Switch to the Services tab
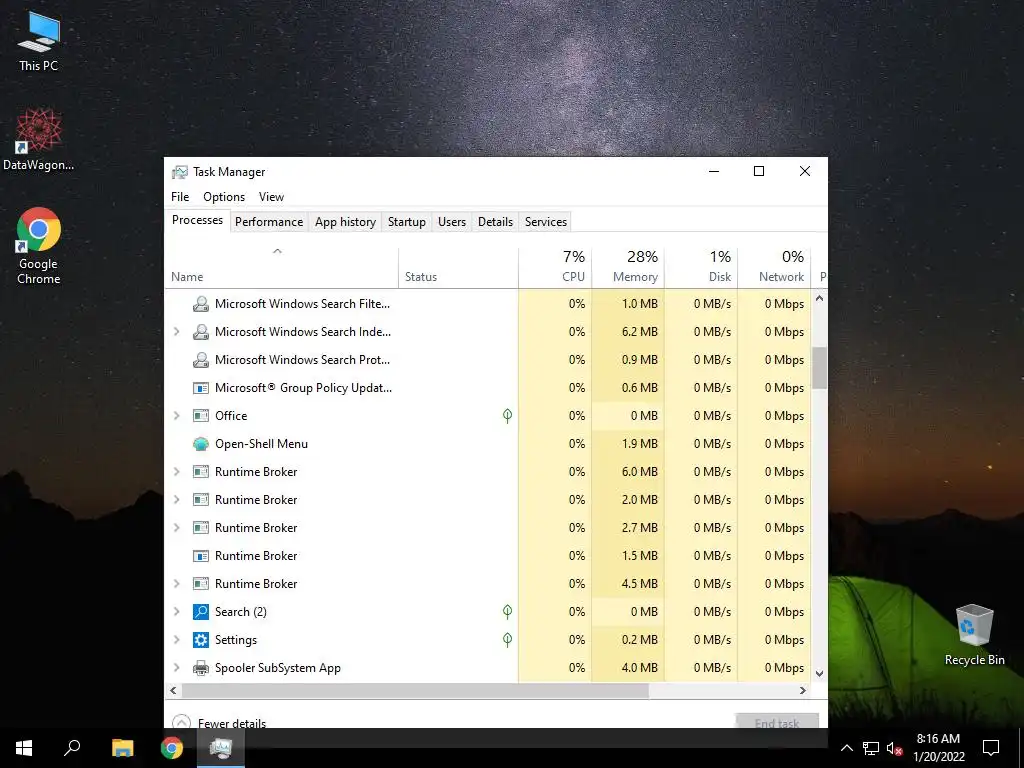This screenshot has width=1024, height=768. coord(546,222)
